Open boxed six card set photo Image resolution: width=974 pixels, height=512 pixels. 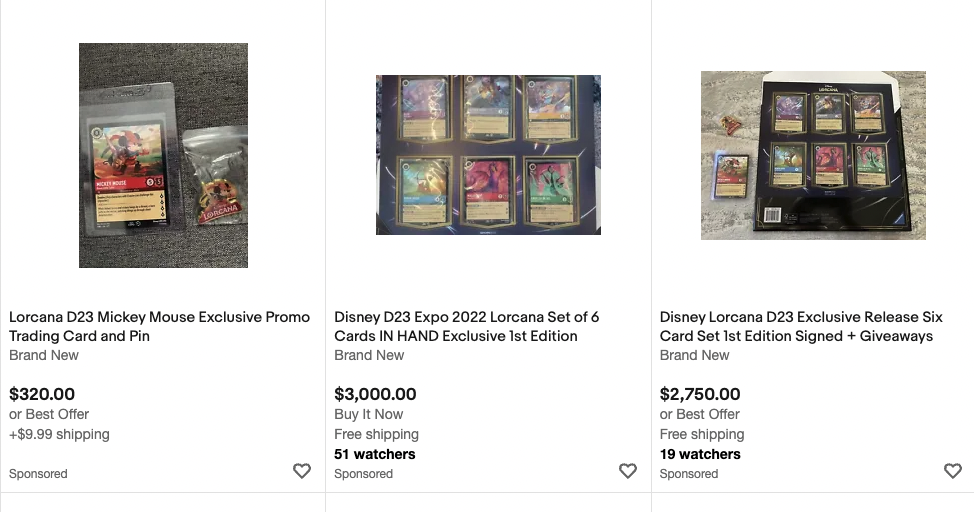[x=813, y=155]
